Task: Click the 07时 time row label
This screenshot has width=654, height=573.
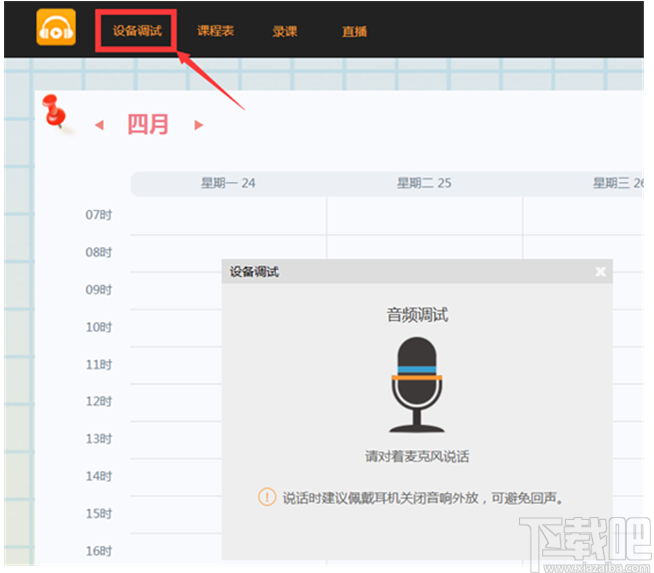Action: (x=99, y=215)
